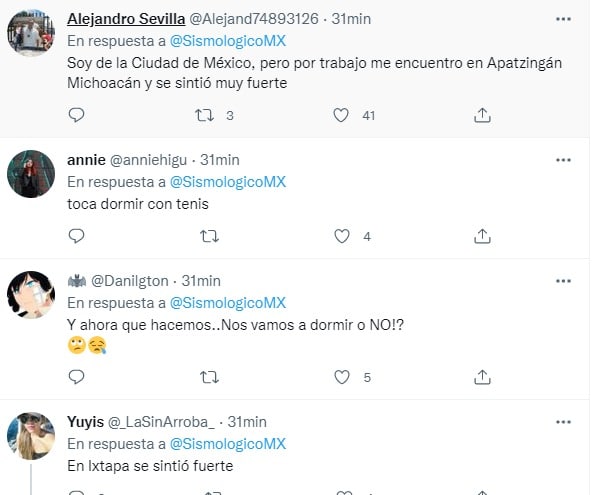Like annie's tweet about tenis
Viewport: 599px width, 495px height.
[342, 236]
